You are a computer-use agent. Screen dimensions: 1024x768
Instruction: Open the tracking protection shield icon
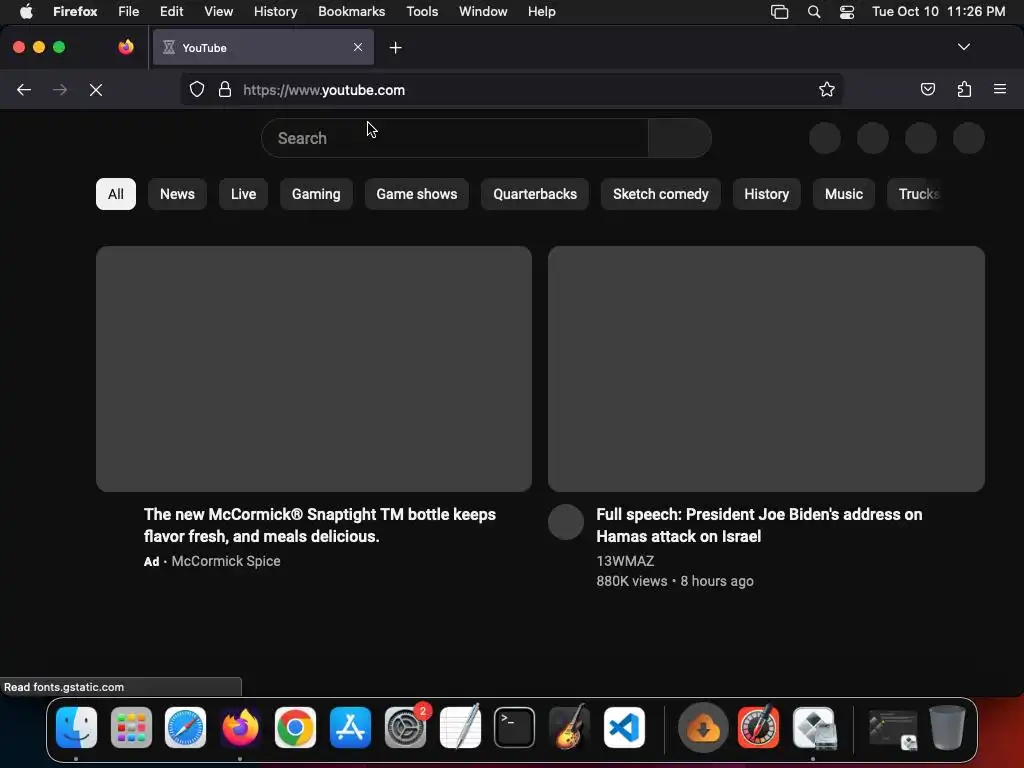click(197, 89)
